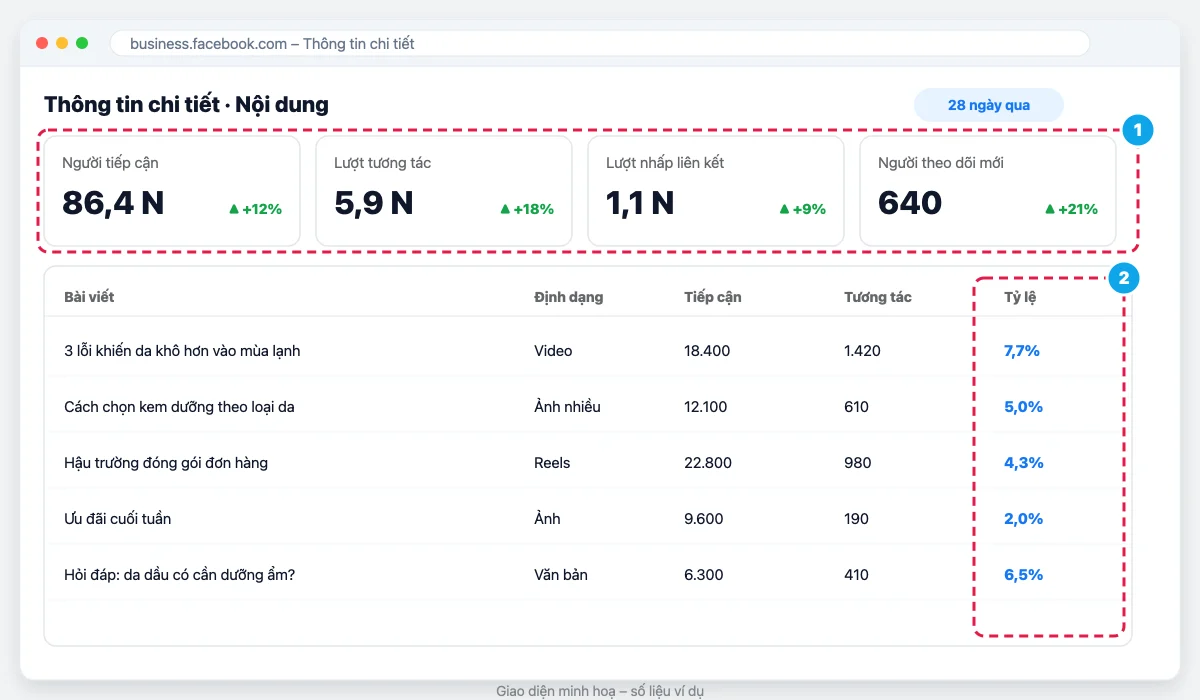
Task: Select the Người theo dõi mới card
Action: [988, 191]
